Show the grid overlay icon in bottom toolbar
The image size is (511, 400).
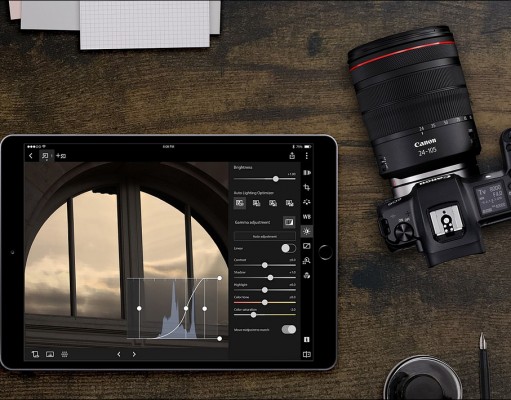tap(64, 354)
